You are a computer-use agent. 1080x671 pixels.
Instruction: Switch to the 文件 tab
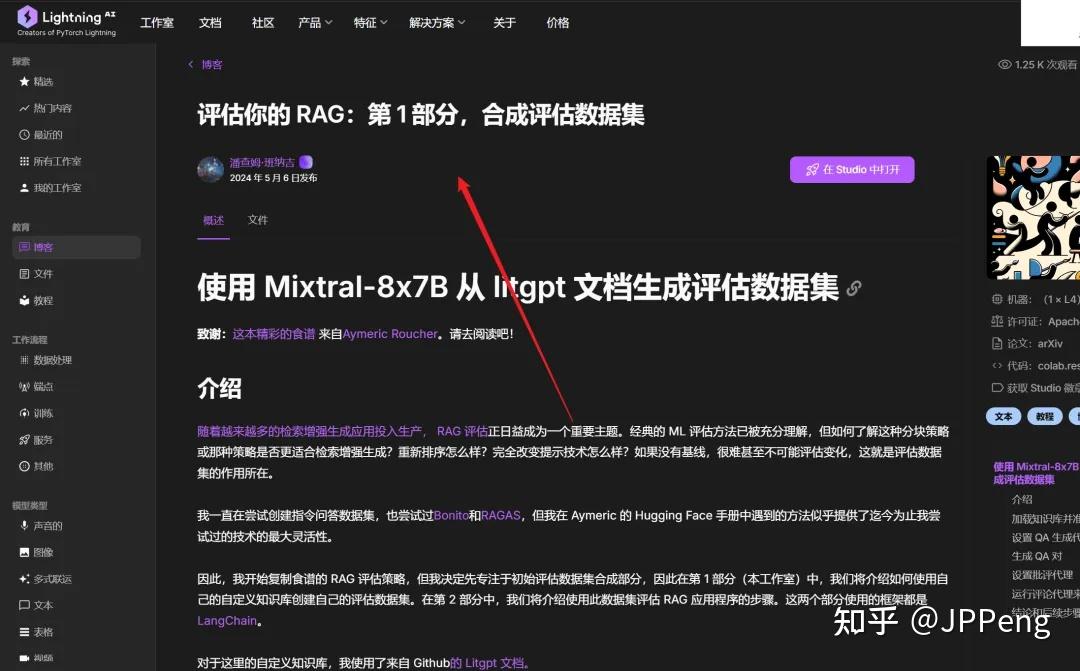click(257, 219)
